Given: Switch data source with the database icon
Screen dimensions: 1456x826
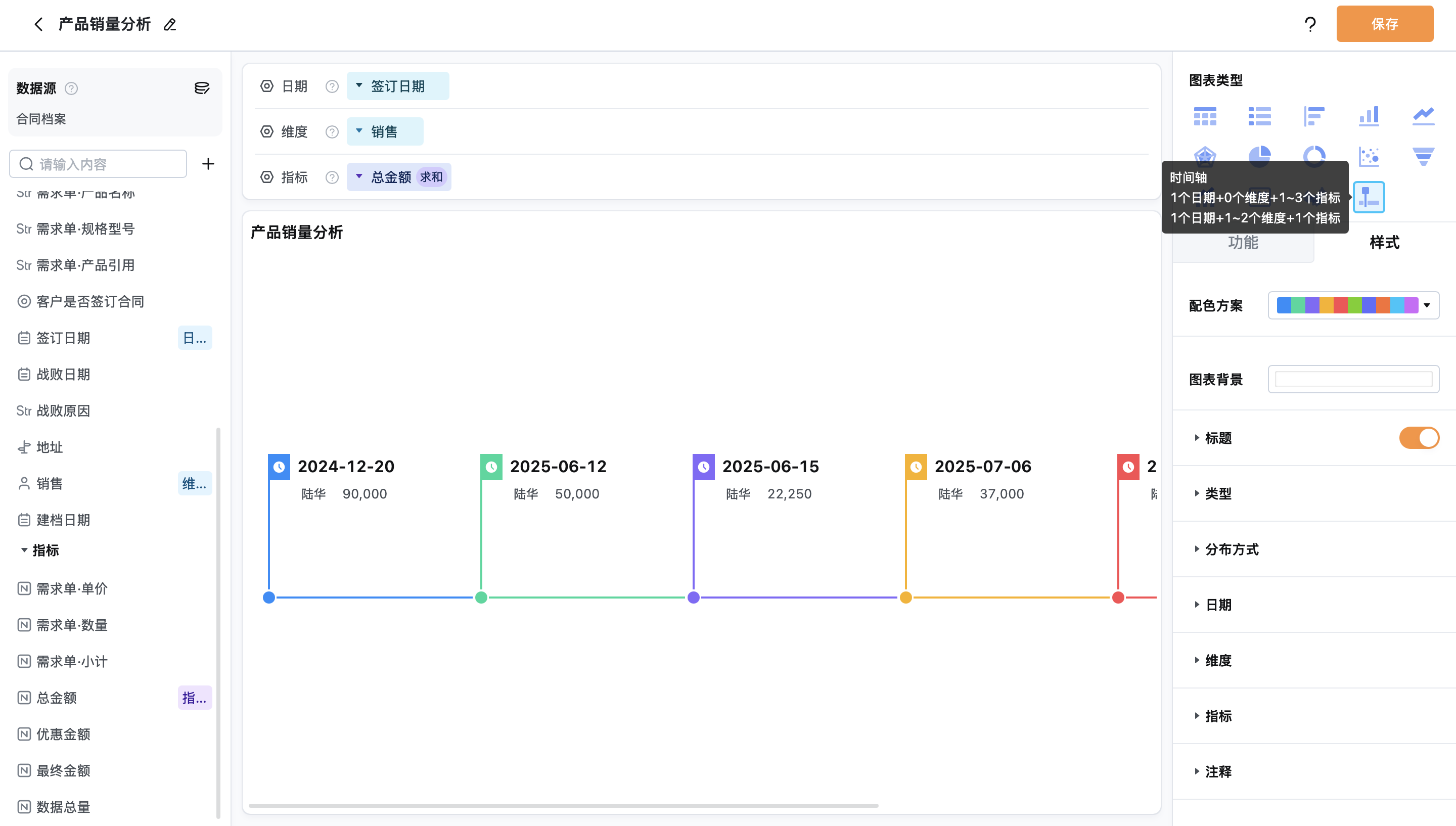Looking at the screenshot, I should coord(201,88).
